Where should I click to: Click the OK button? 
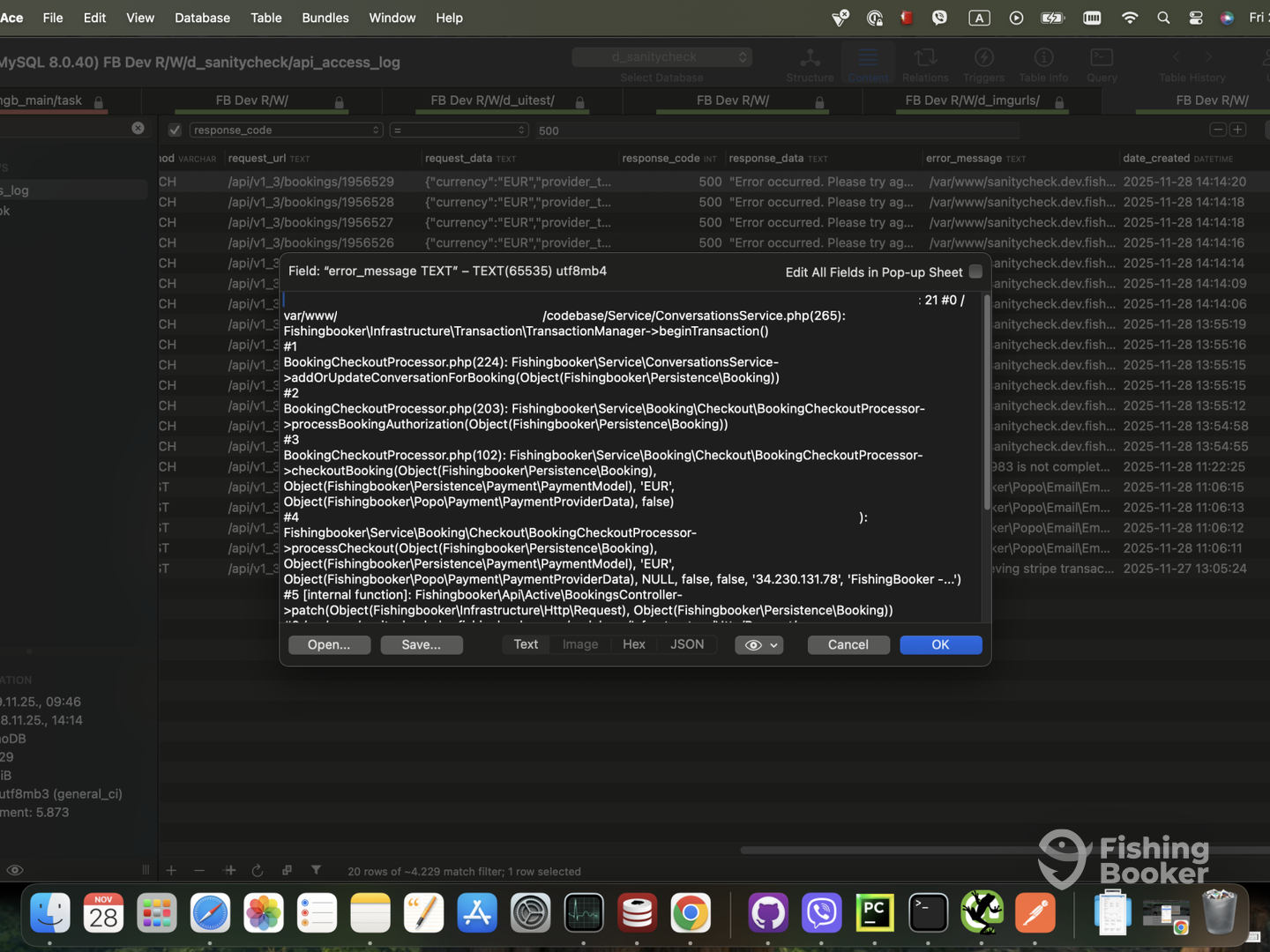[940, 645]
